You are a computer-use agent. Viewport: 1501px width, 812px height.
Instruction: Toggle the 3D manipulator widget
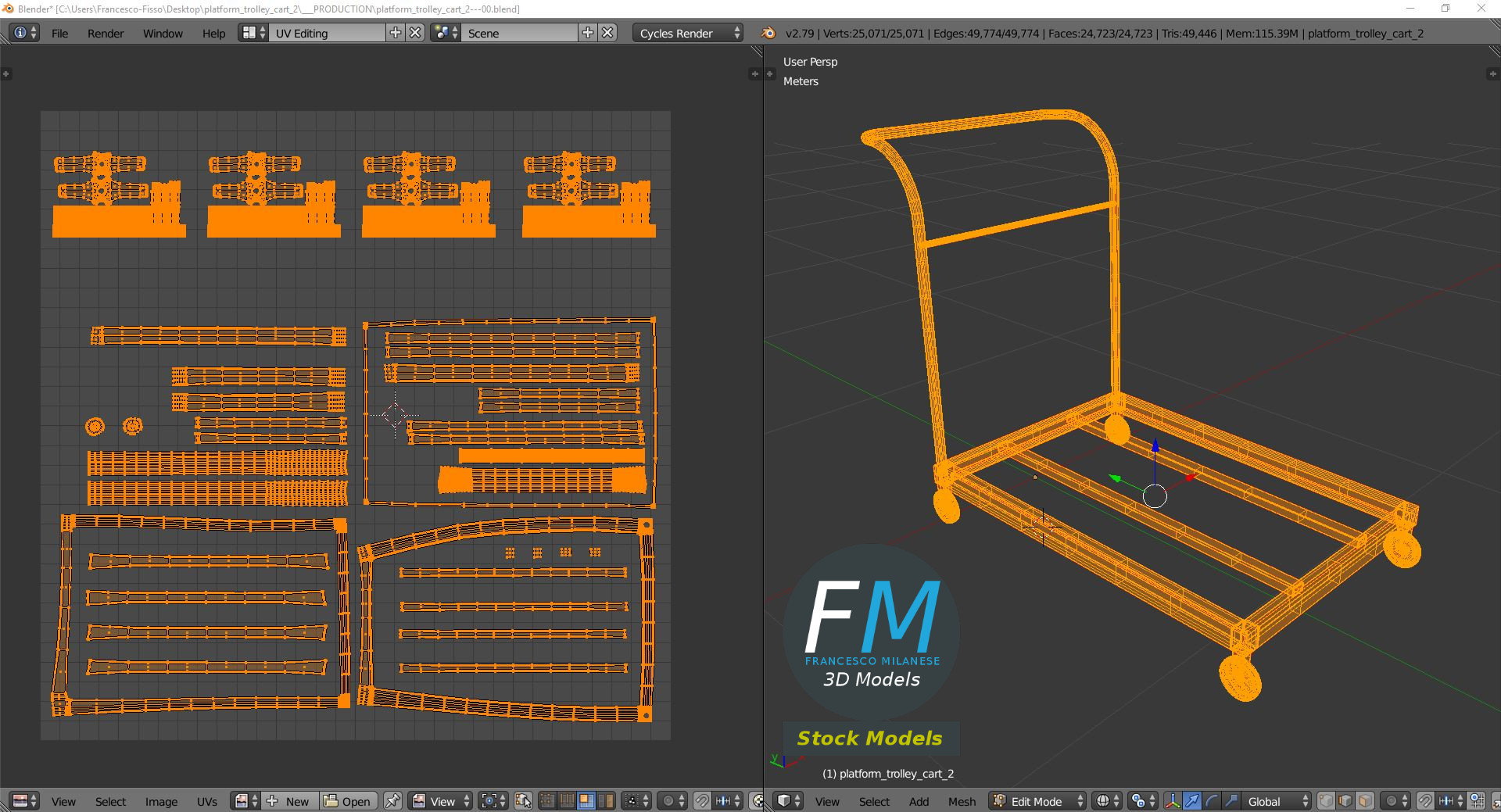(1173, 801)
